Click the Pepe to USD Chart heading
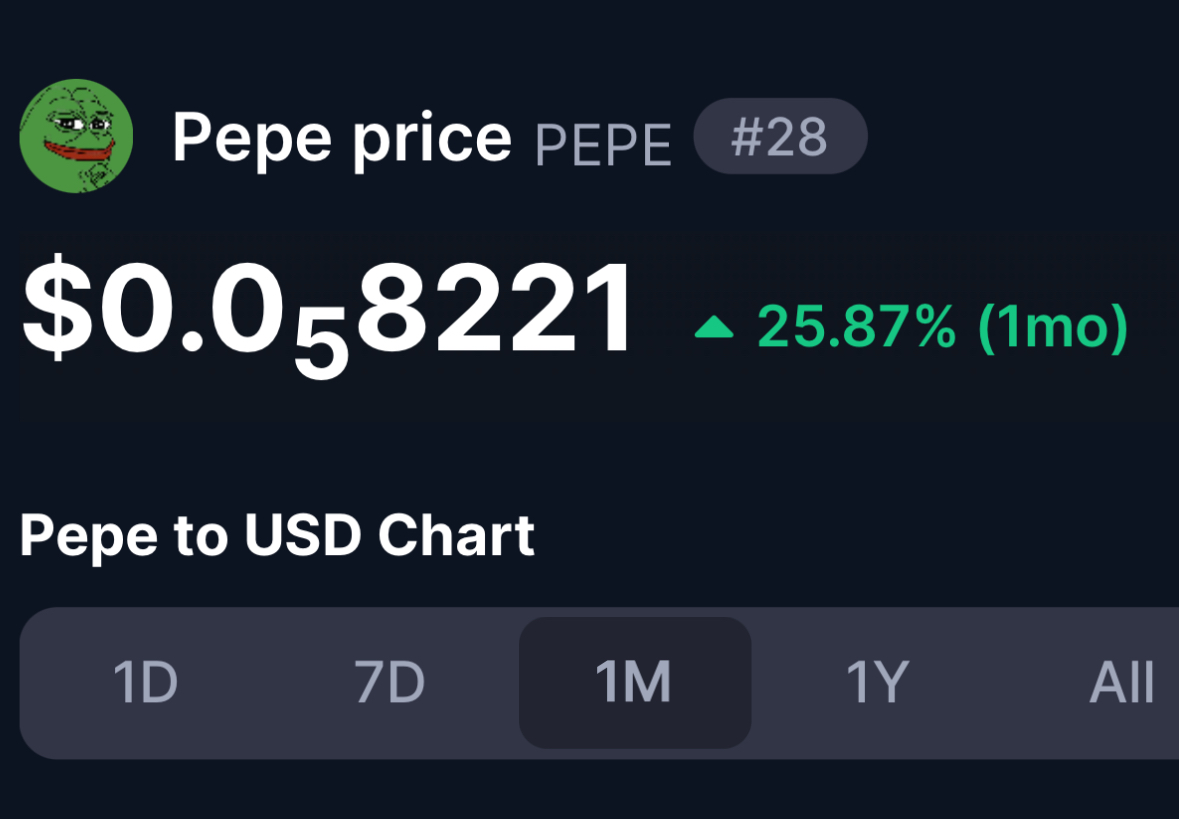 (277, 537)
